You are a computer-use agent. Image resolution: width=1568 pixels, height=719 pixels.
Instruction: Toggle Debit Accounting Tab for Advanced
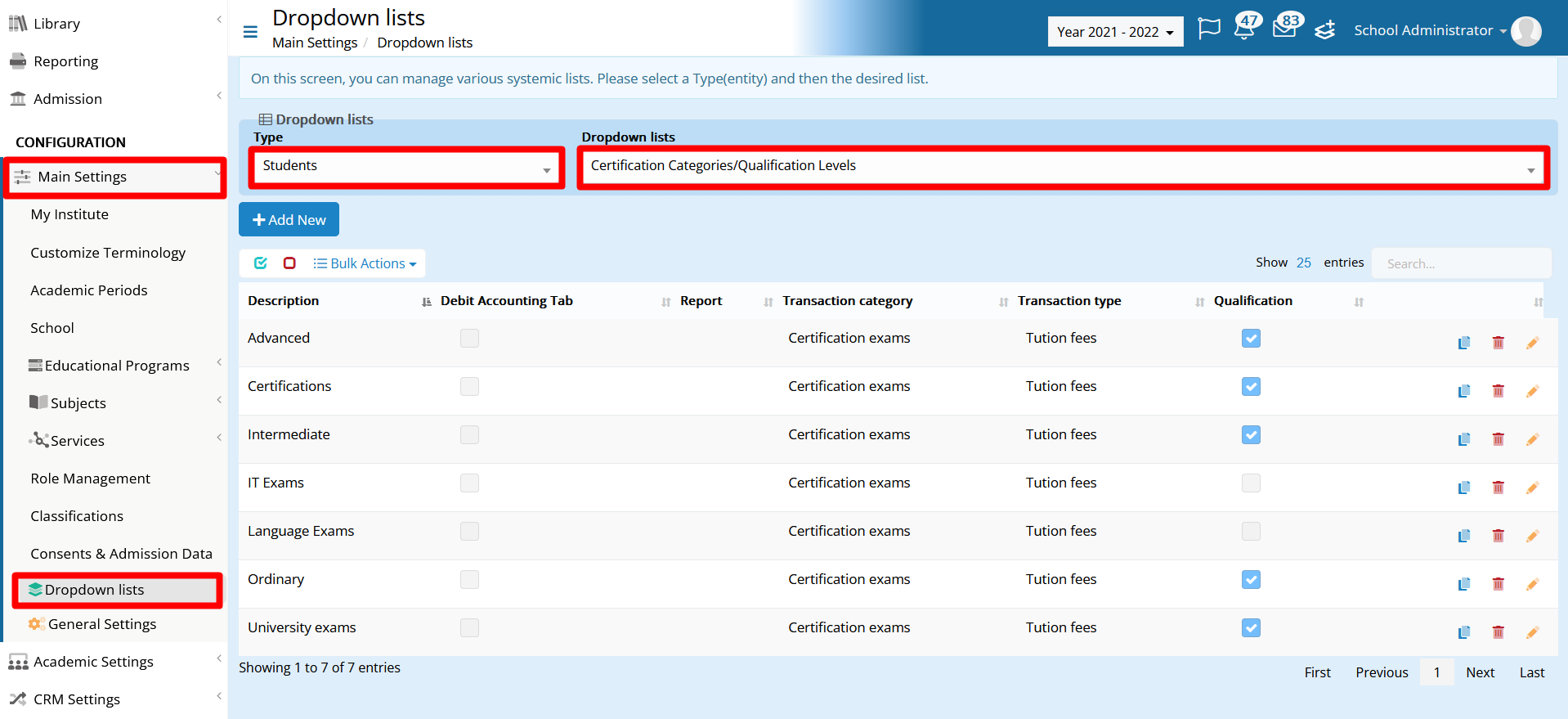point(469,338)
